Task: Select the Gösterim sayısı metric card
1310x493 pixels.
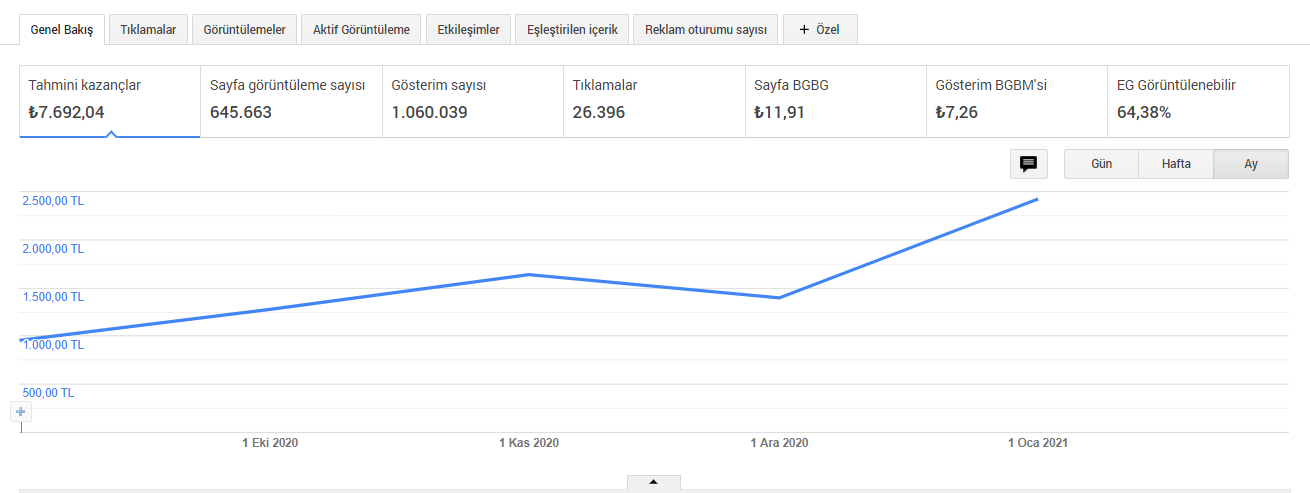Action: coord(473,101)
